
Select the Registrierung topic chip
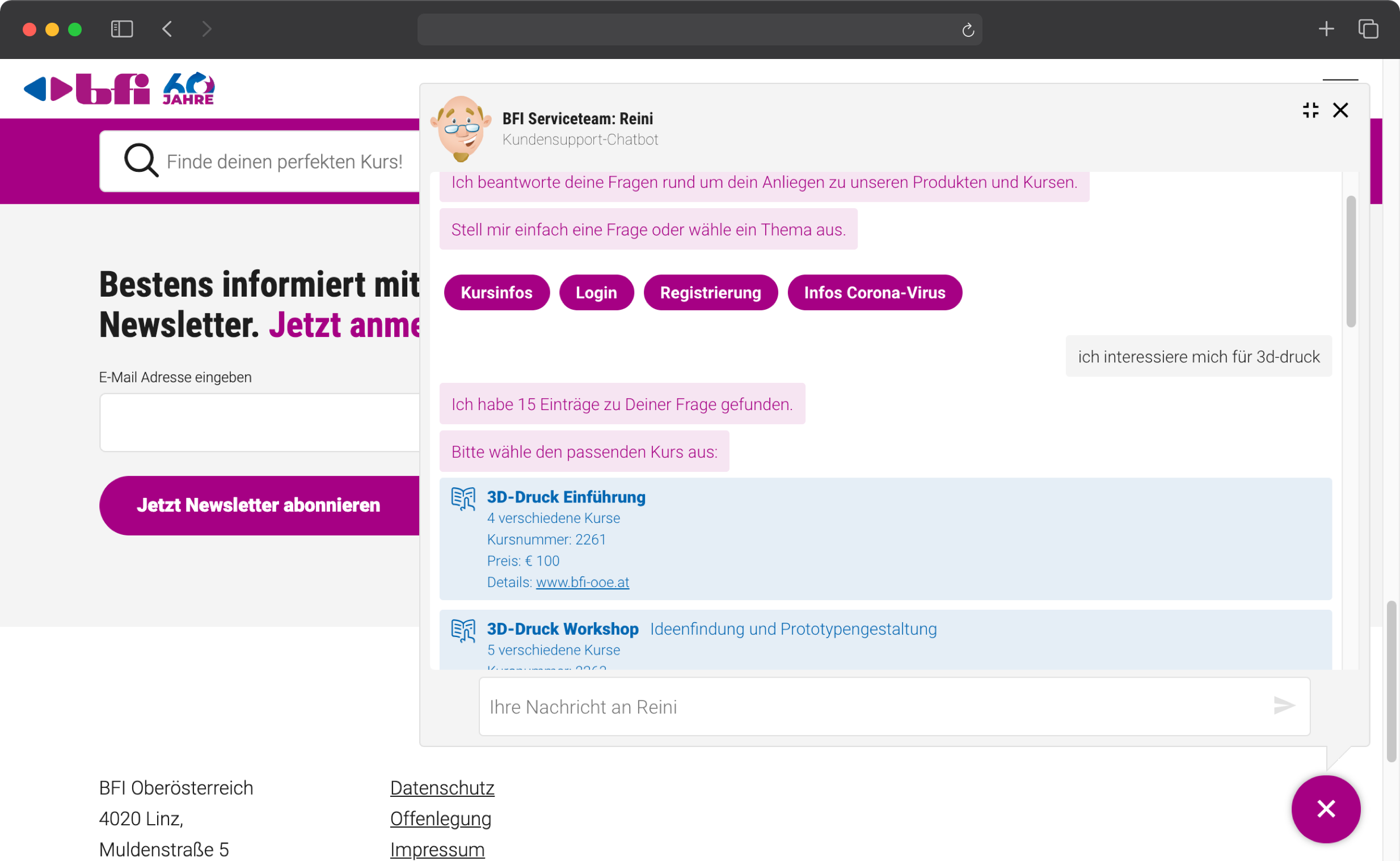tap(710, 293)
